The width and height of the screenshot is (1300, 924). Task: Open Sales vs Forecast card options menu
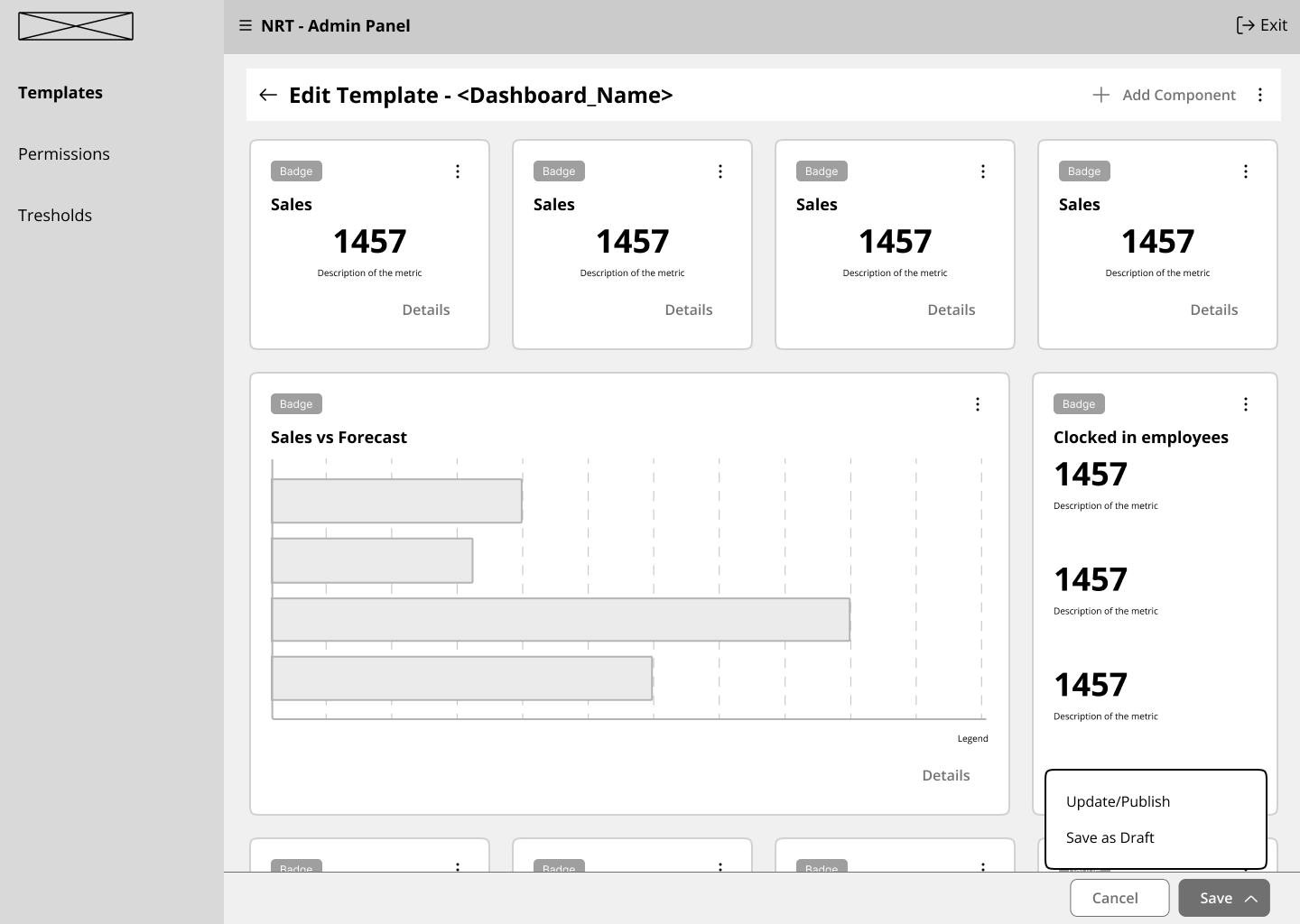point(978,404)
